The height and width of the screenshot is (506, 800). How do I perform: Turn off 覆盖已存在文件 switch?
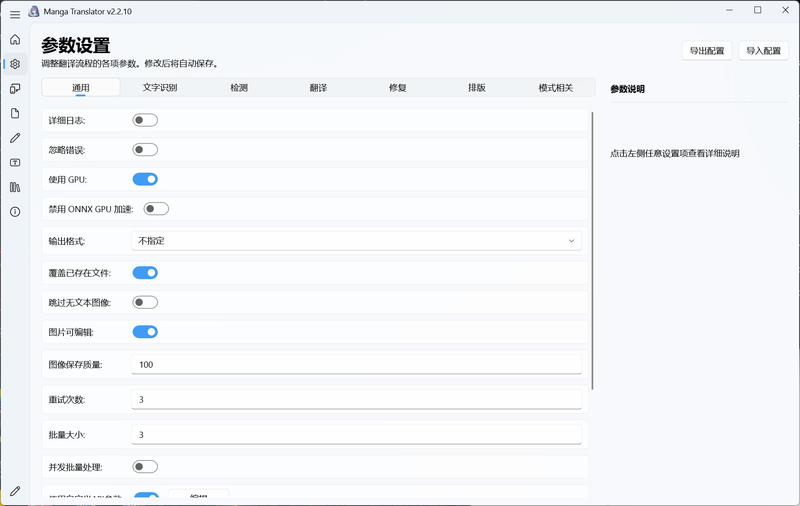(x=145, y=273)
